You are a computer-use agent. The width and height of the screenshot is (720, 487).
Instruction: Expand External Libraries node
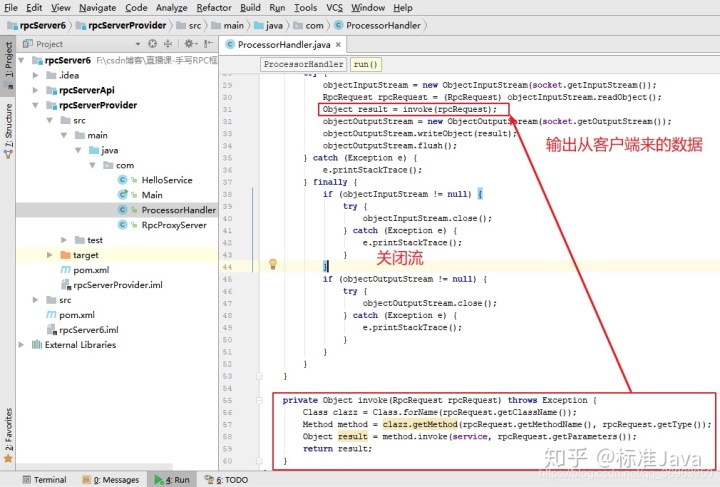pyautogui.click(x=21, y=345)
